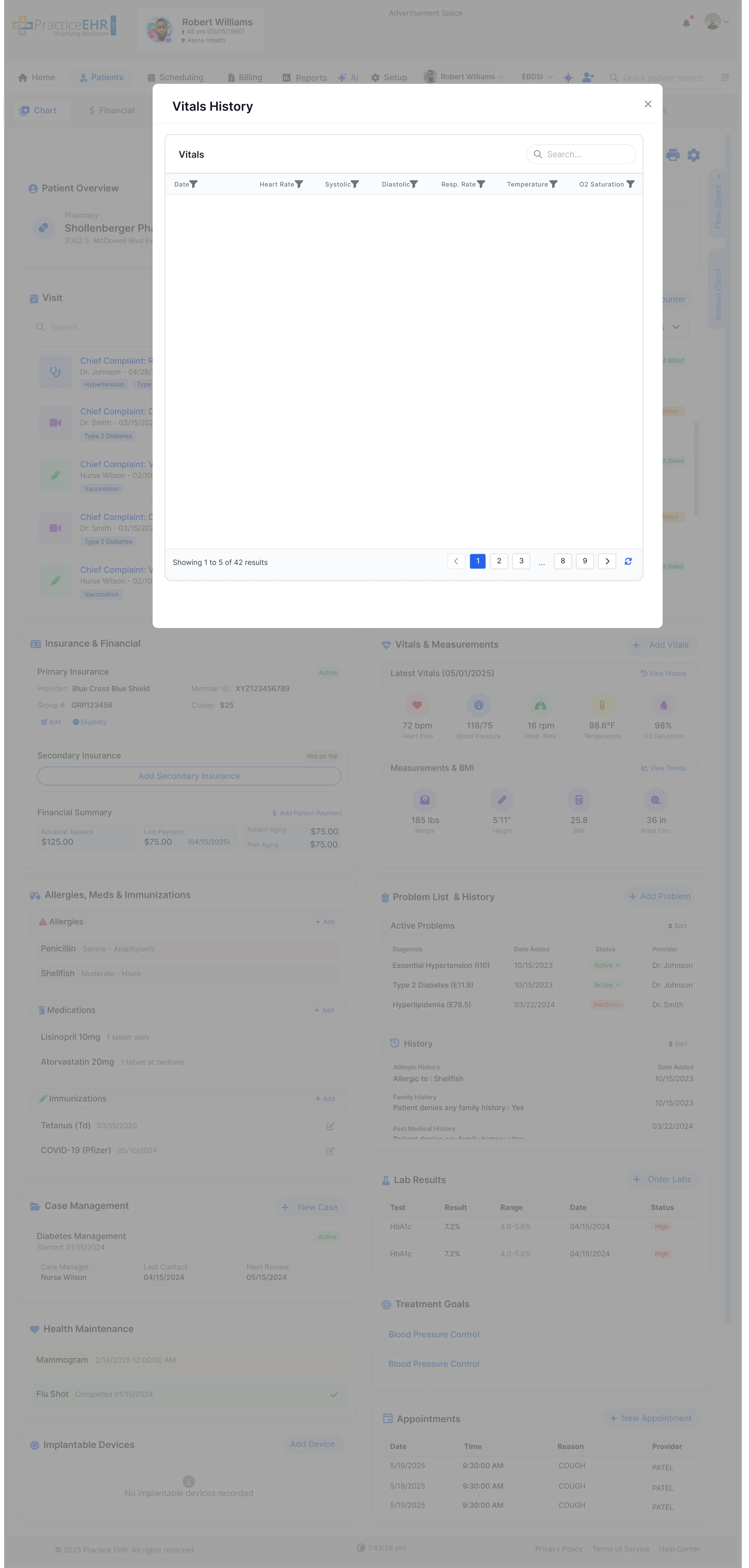Image resolution: width=749 pixels, height=1568 pixels.
Task: Filter the Diastolic column
Action: tap(414, 184)
